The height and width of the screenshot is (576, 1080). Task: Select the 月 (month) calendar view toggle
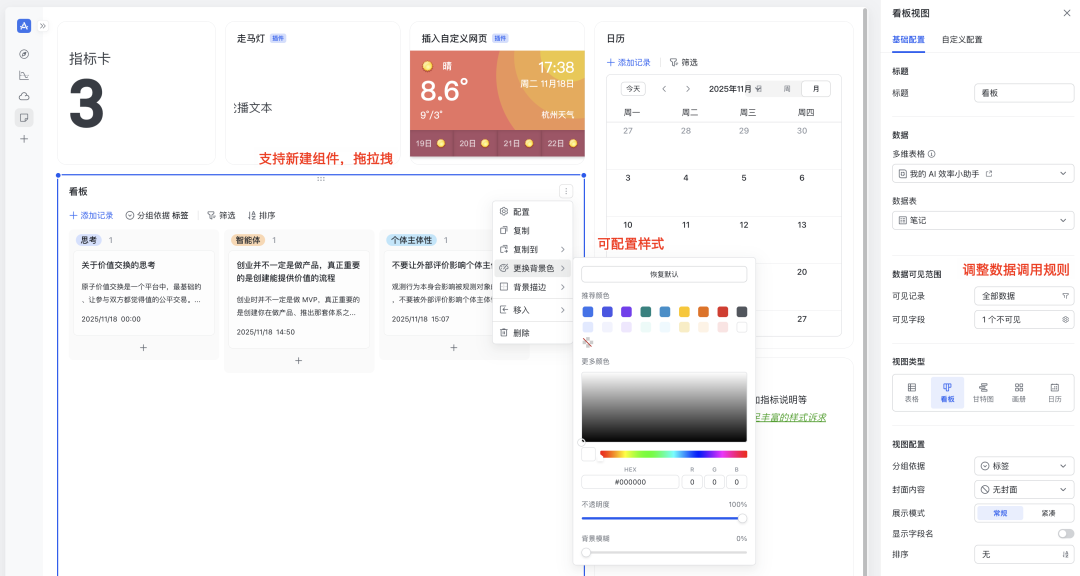(816, 88)
